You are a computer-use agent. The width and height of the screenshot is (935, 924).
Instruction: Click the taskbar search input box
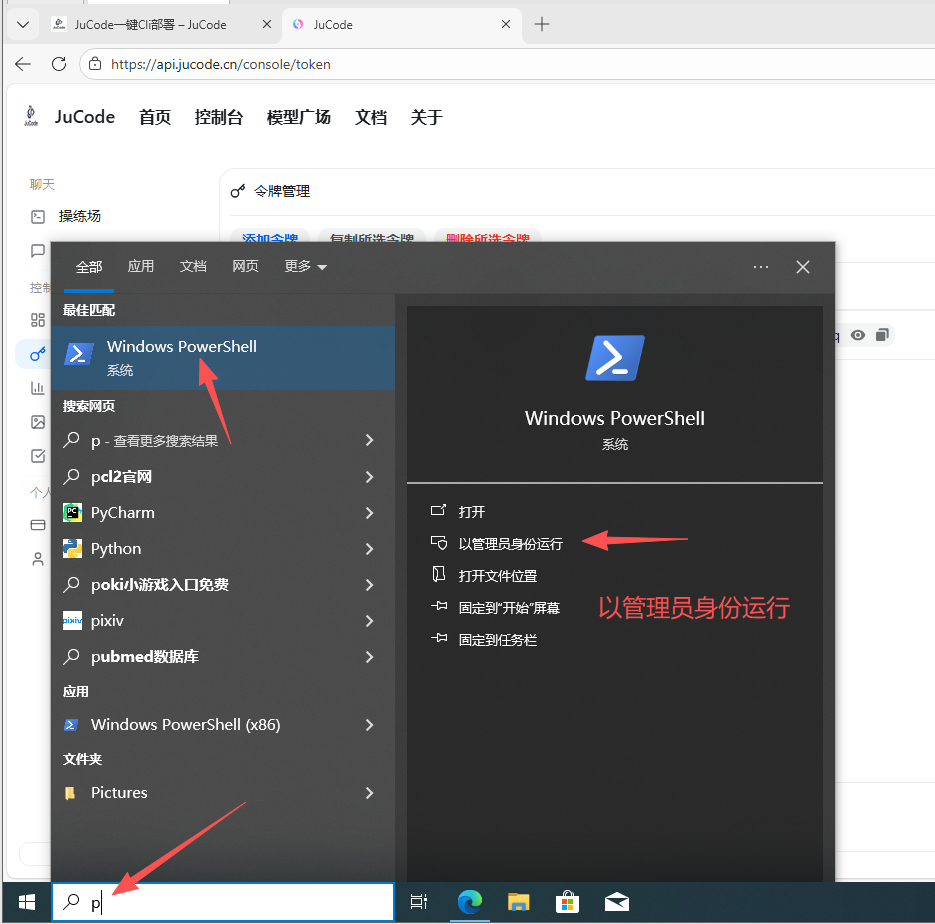tap(240, 902)
